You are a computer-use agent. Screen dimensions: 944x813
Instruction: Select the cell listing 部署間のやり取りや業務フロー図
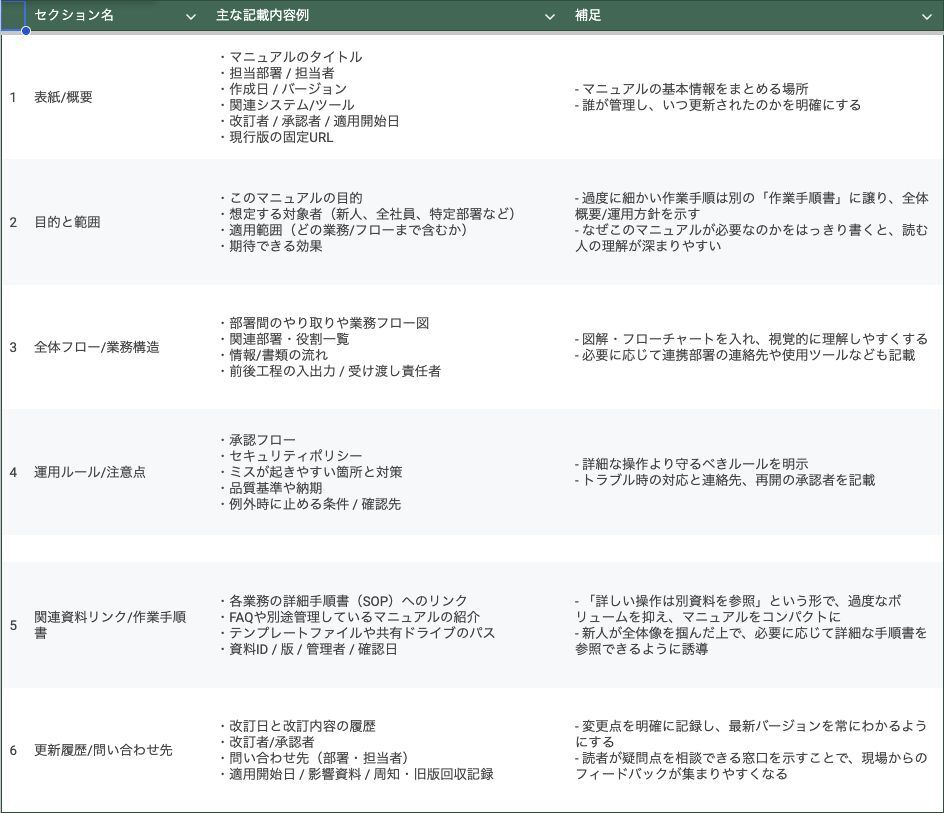(387, 347)
